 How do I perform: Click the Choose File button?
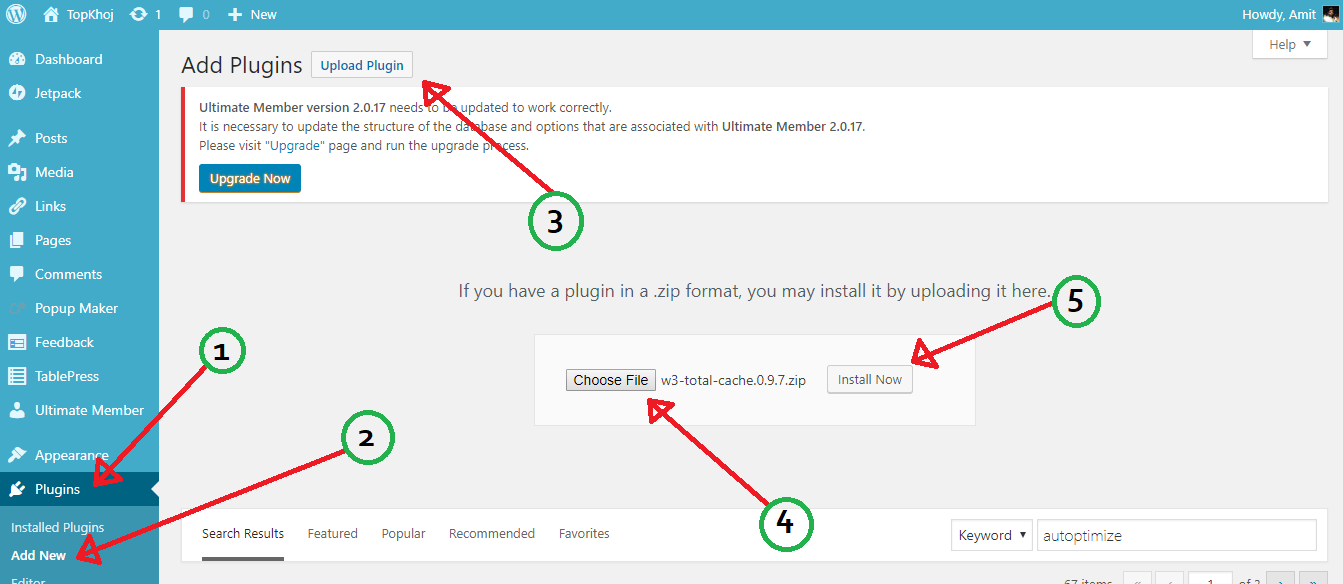point(611,380)
